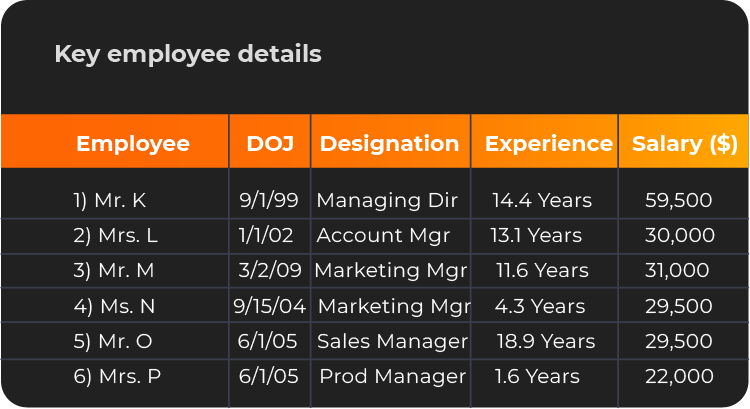Click the Ms. N employee cell
Image resolution: width=750 pixels, height=409 pixels.
[113, 306]
